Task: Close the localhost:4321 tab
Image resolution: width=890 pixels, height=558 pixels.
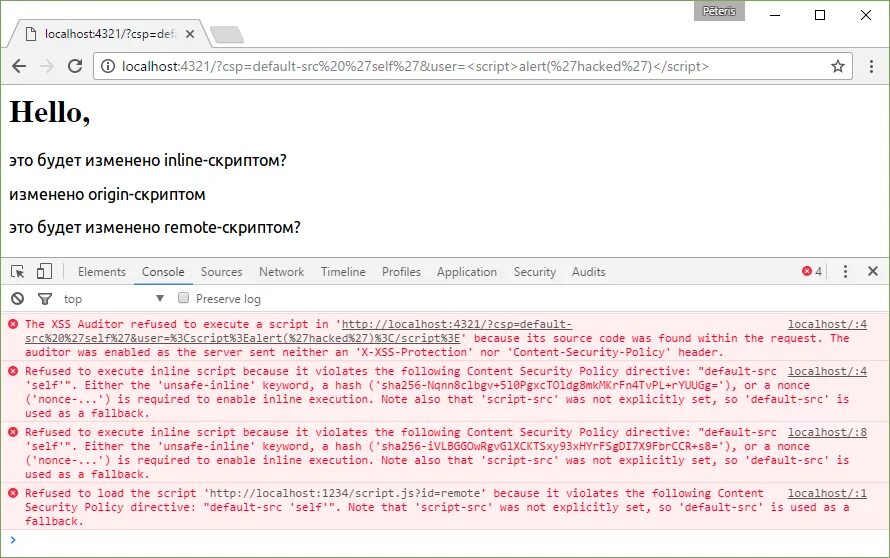Action: (190, 34)
